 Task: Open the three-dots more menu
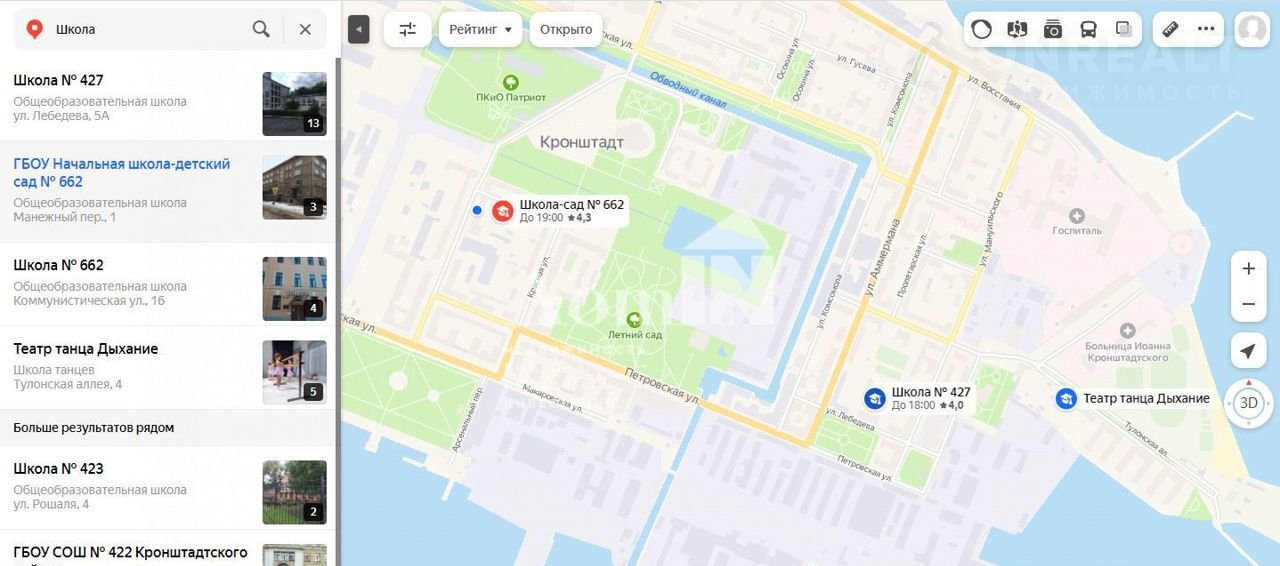(1206, 29)
